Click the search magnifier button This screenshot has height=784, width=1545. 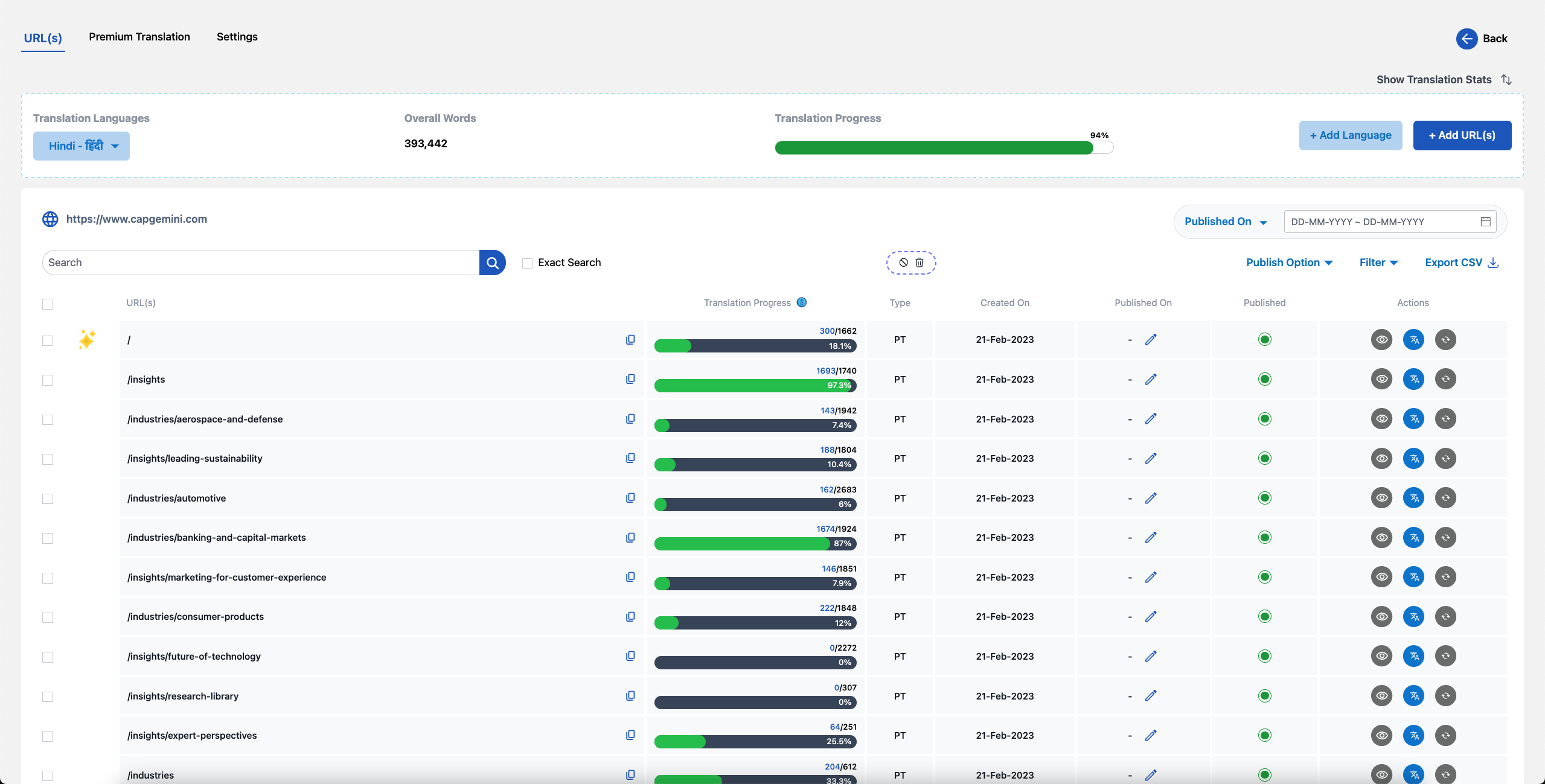(x=493, y=263)
